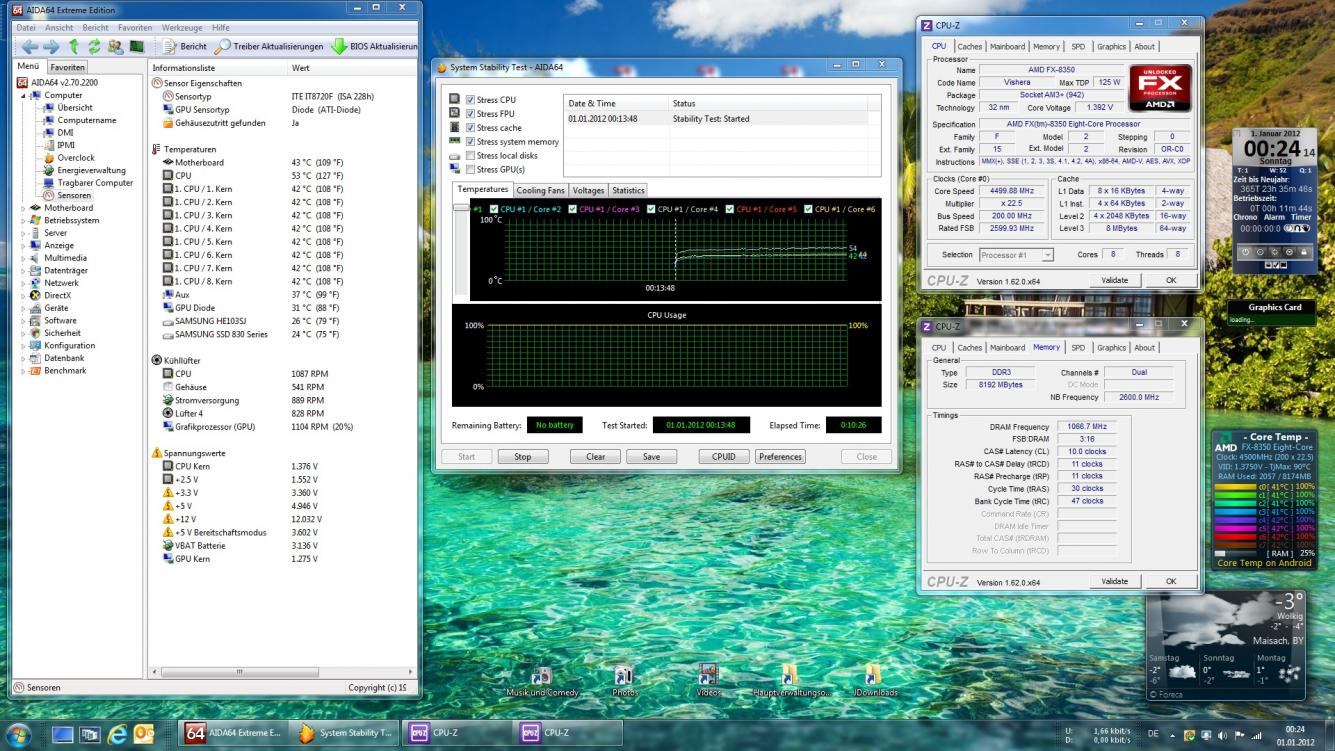Toggle the Stress cache checkbox

pyautogui.click(x=470, y=128)
